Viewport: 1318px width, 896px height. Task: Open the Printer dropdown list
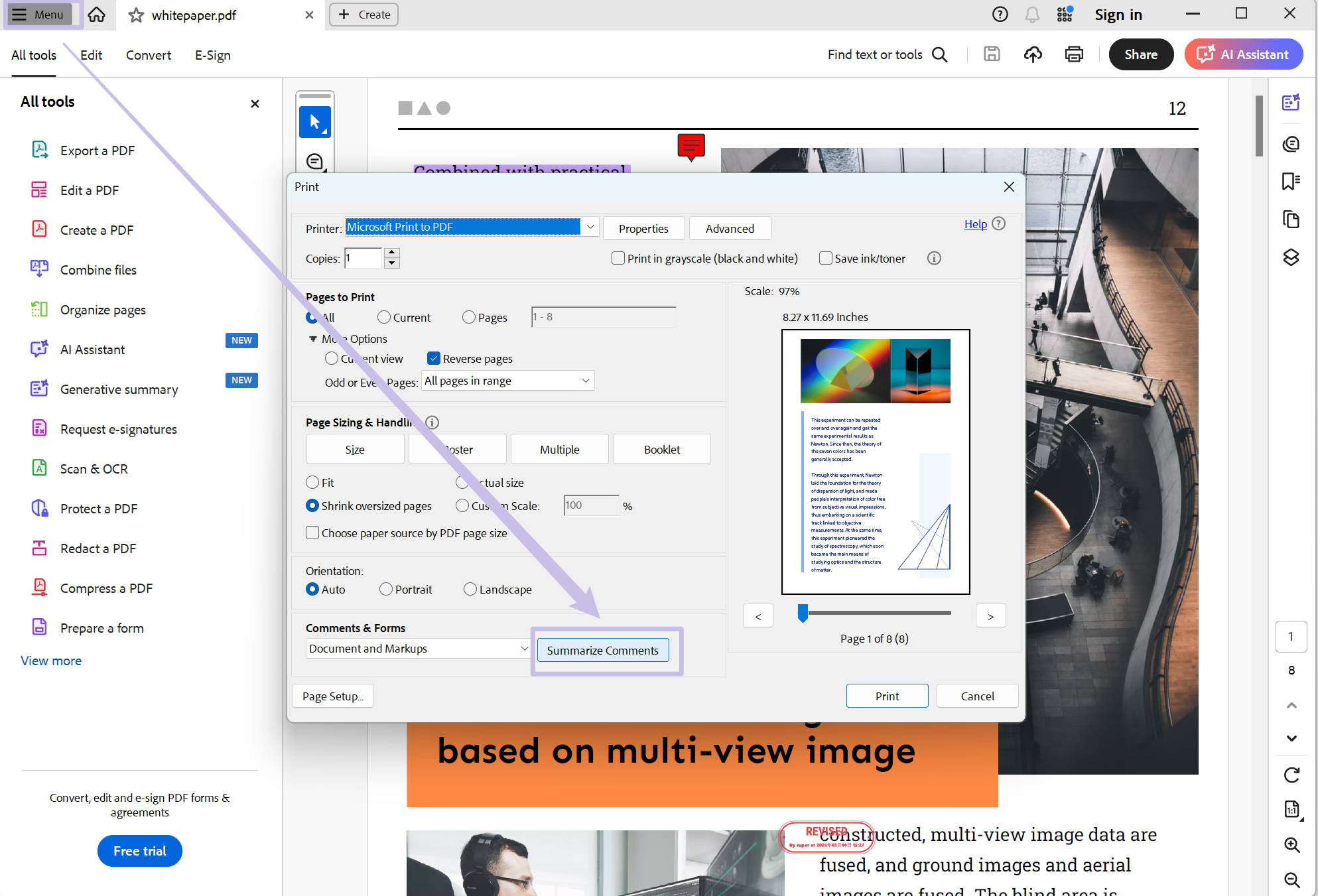tap(590, 227)
